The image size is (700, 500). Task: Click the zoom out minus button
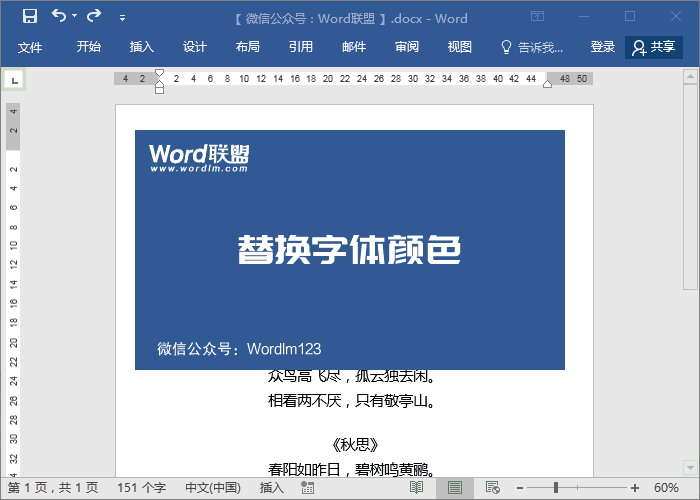point(520,488)
